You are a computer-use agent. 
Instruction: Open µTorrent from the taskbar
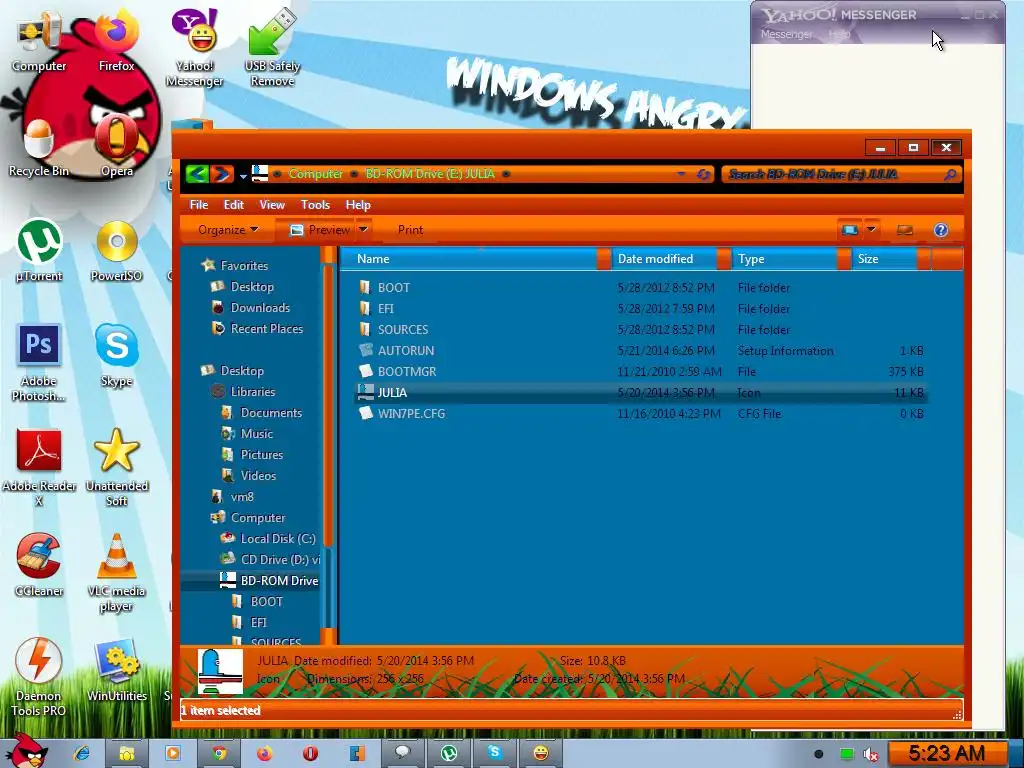(x=449, y=753)
